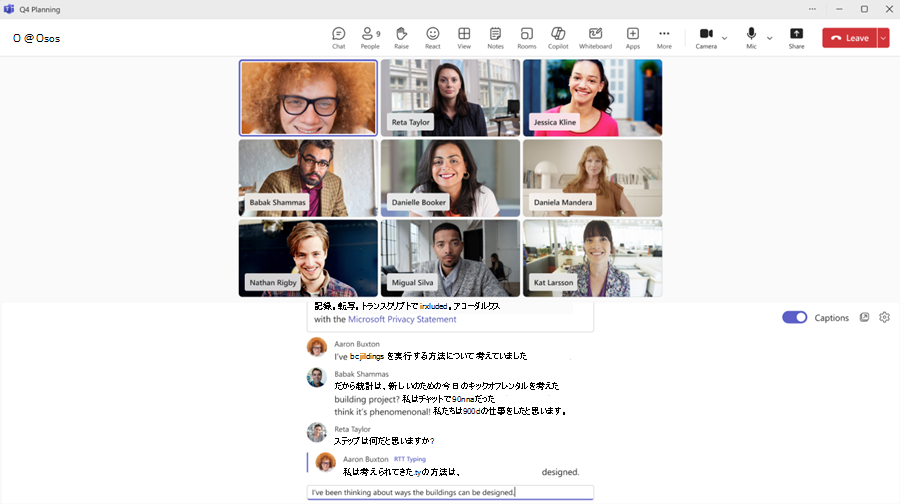
Task: Click the Teams logo in title bar
Action: [x=9, y=9]
